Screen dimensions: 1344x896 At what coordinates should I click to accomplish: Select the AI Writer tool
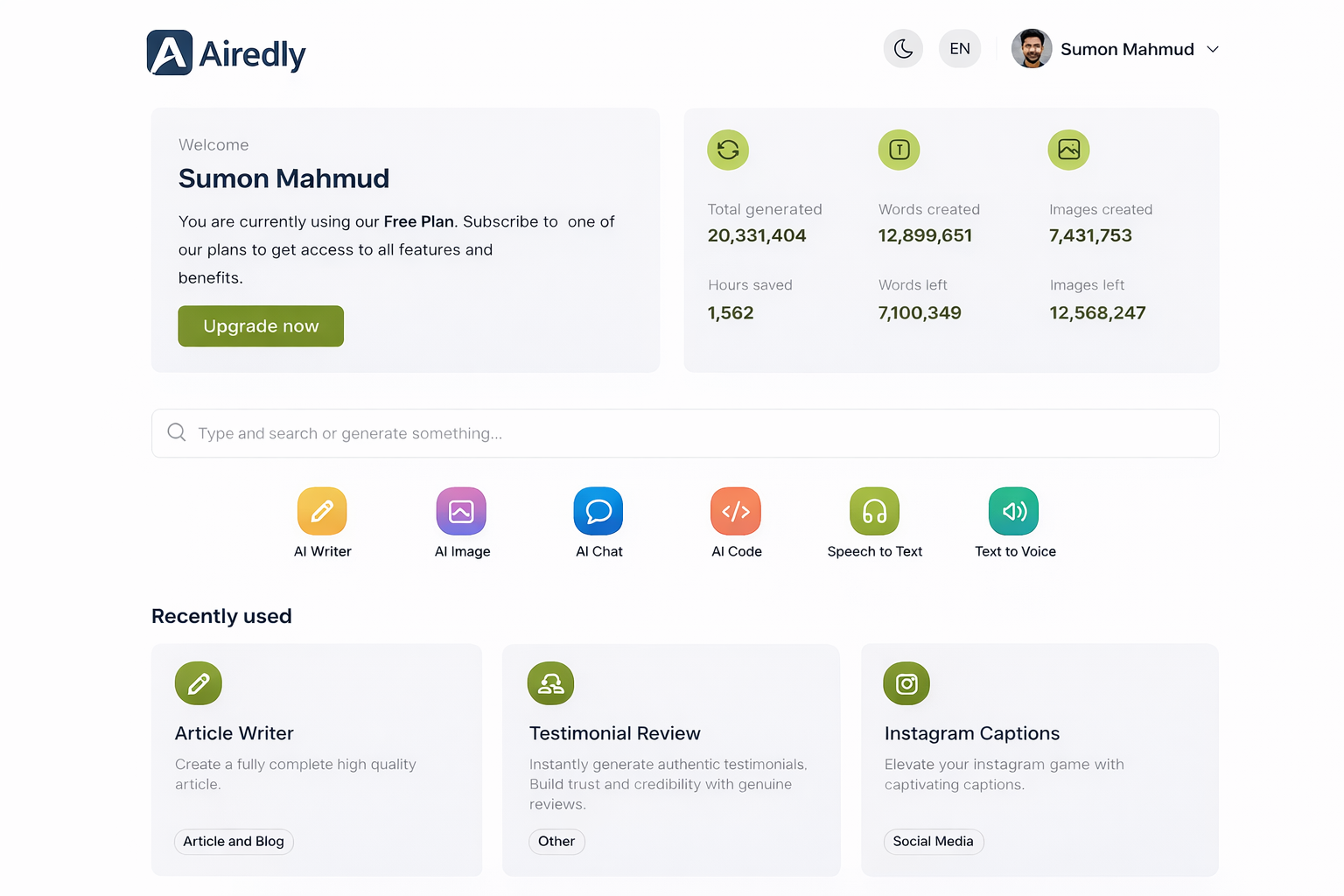322,511
